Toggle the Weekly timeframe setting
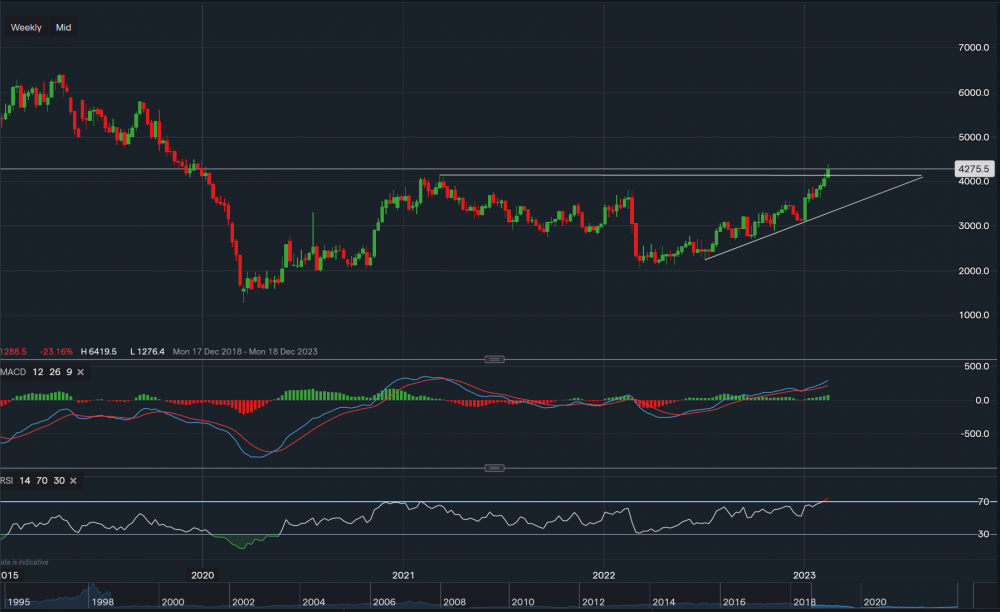The height and width of the screenshot is (612, 1000). 25,27
